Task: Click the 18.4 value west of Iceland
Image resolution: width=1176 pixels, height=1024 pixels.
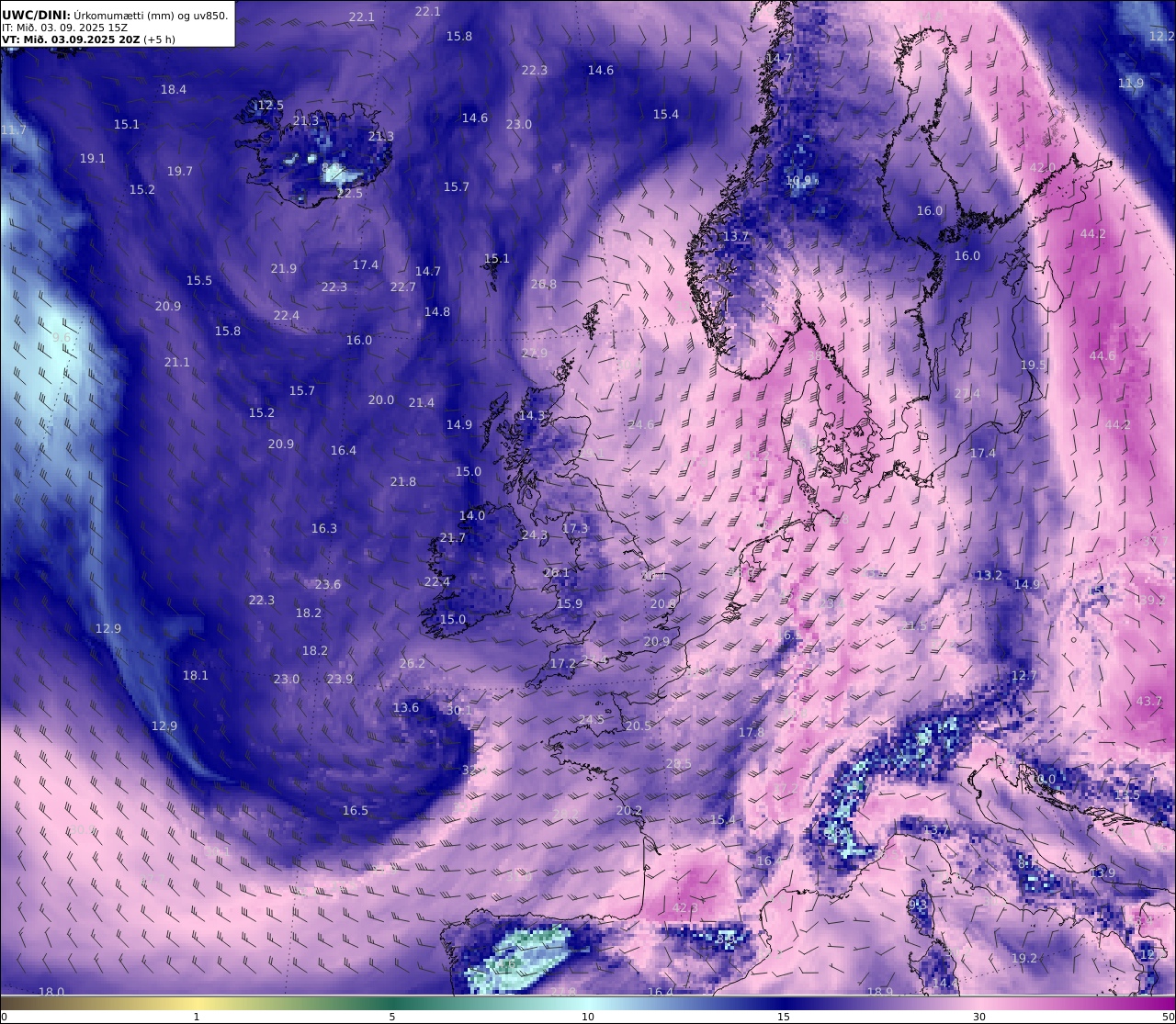Action: [x=174, y=89]
